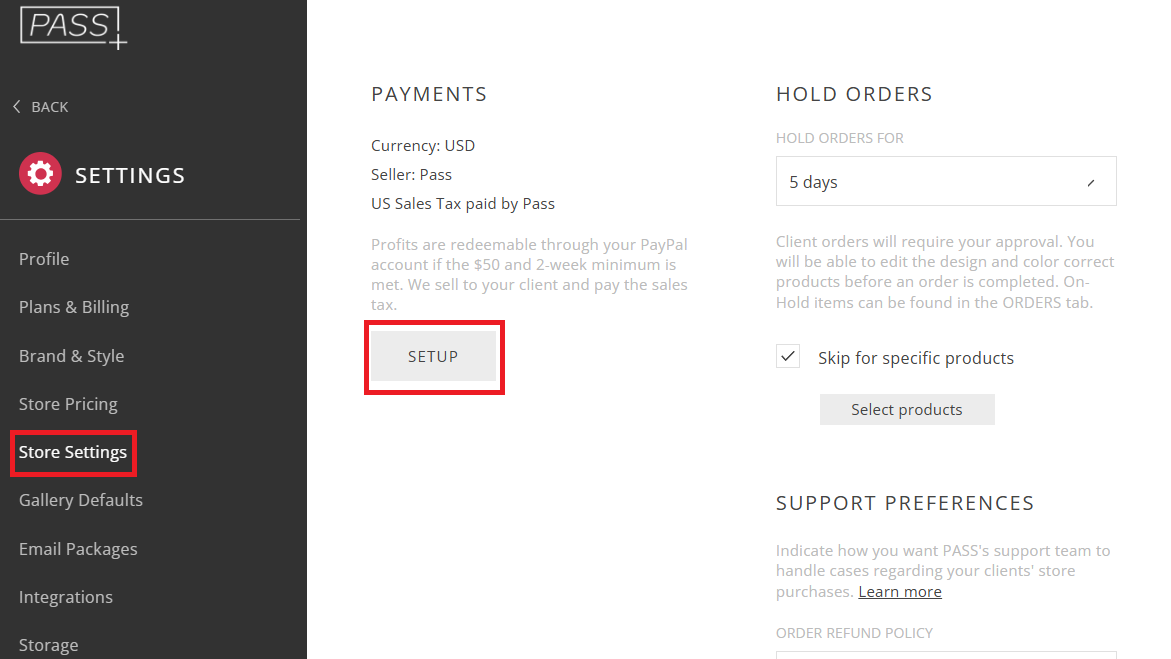Click the dropdown arrow beside 5 days

(x=1091, y=182)
